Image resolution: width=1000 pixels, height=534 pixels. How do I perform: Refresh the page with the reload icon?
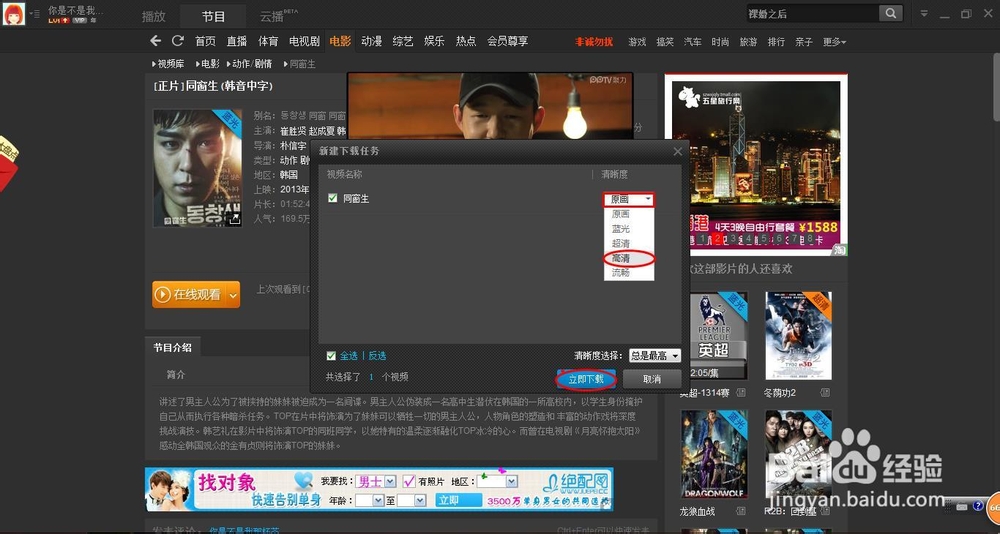[178, 41]
